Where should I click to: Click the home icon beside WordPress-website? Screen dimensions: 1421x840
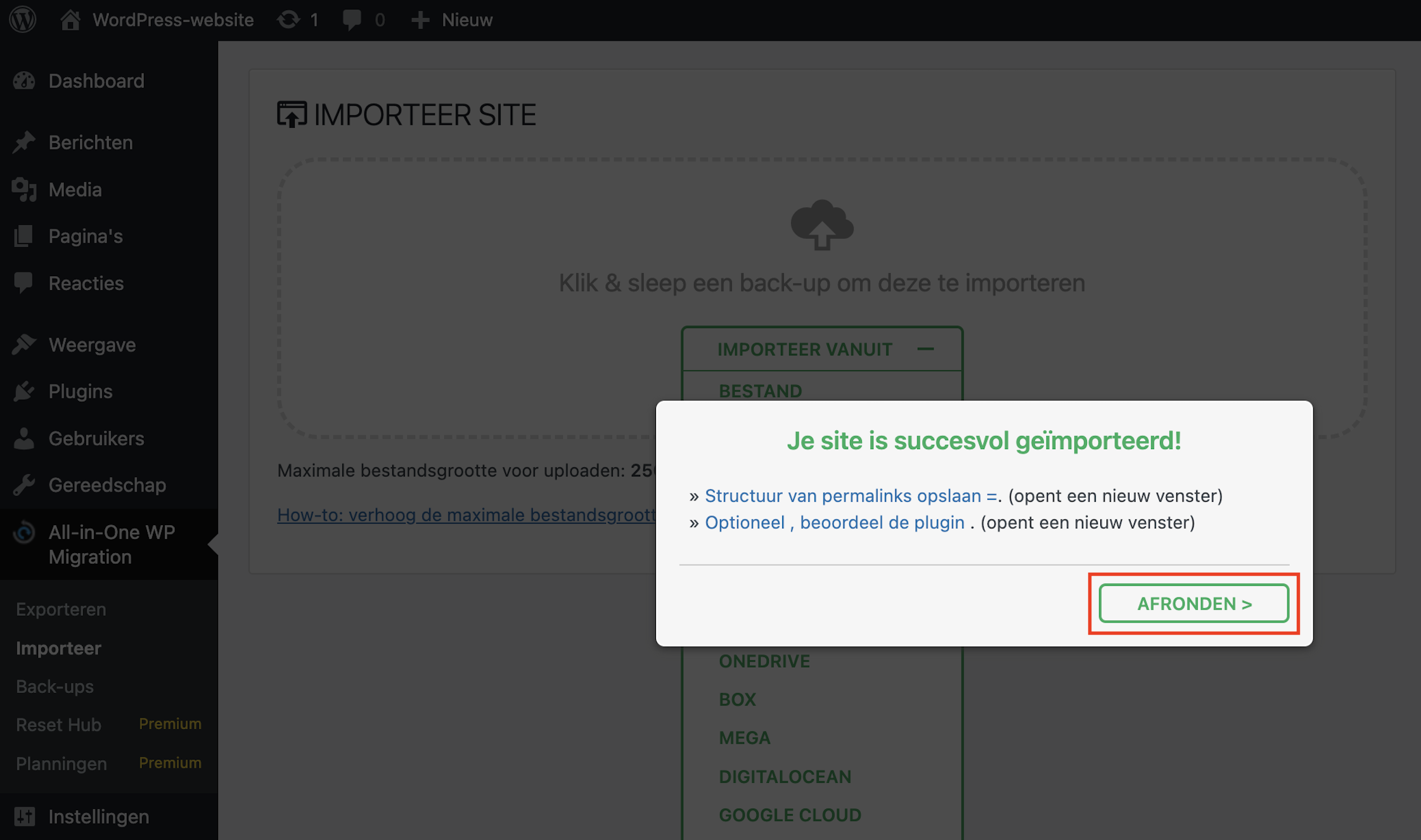coord(70,20)
